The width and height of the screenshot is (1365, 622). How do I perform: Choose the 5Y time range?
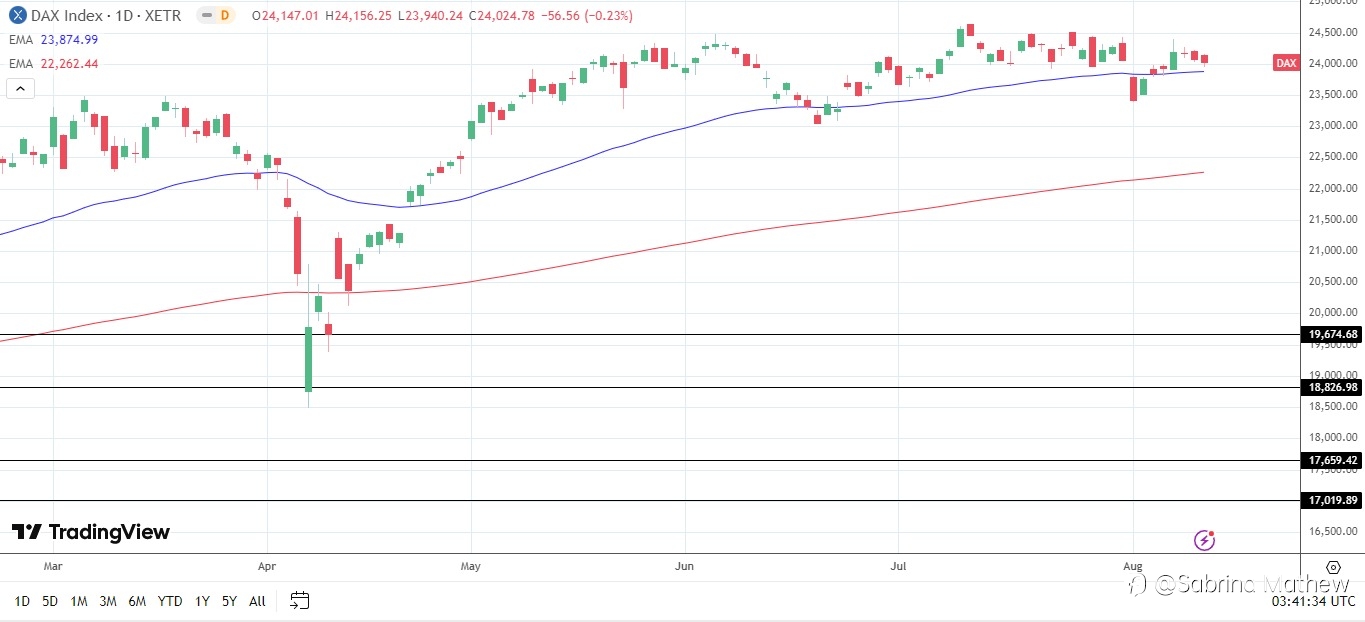[229, 601]
